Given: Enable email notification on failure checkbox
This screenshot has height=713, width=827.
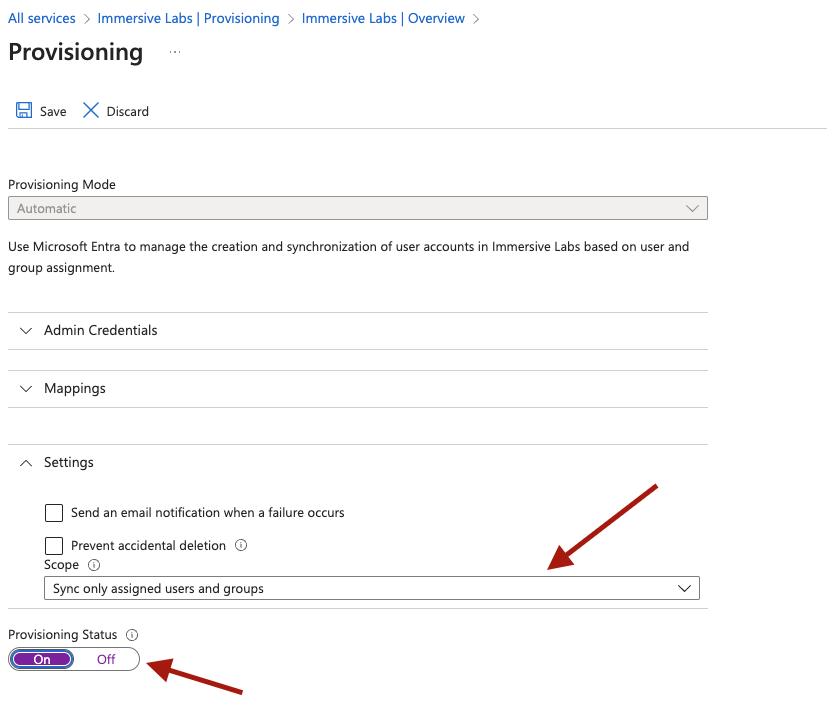Looking at the screenshot, I should [54, 513].
